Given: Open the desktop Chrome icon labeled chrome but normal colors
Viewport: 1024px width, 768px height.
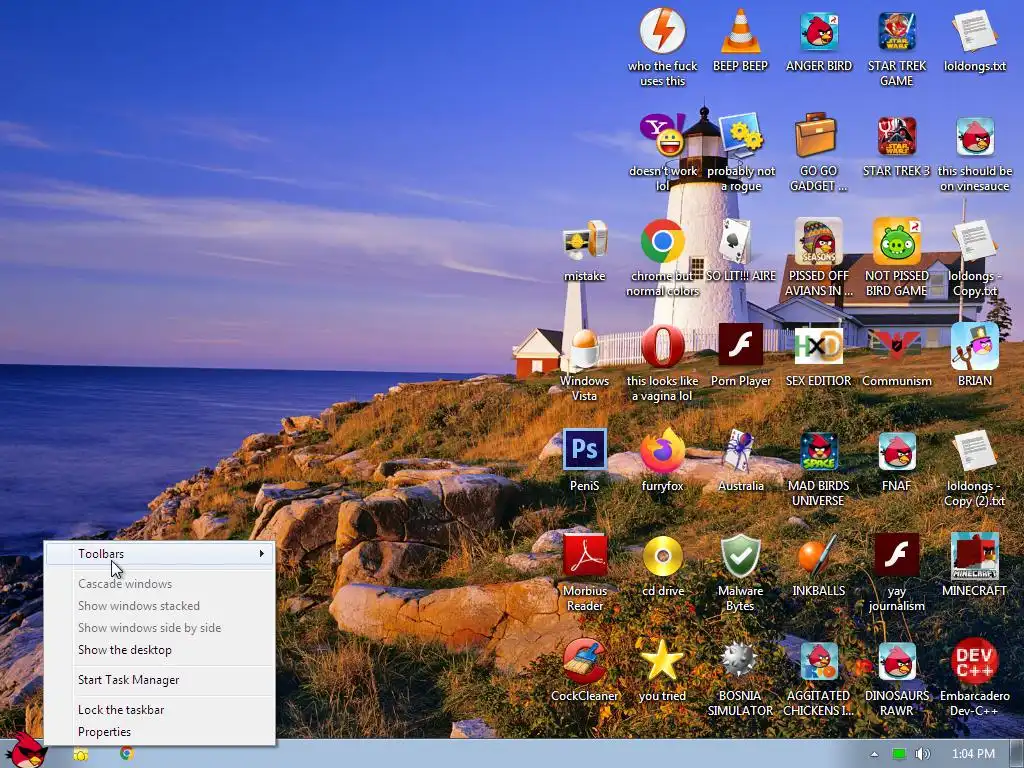Looking at the screenshot, I should [662, 241].
